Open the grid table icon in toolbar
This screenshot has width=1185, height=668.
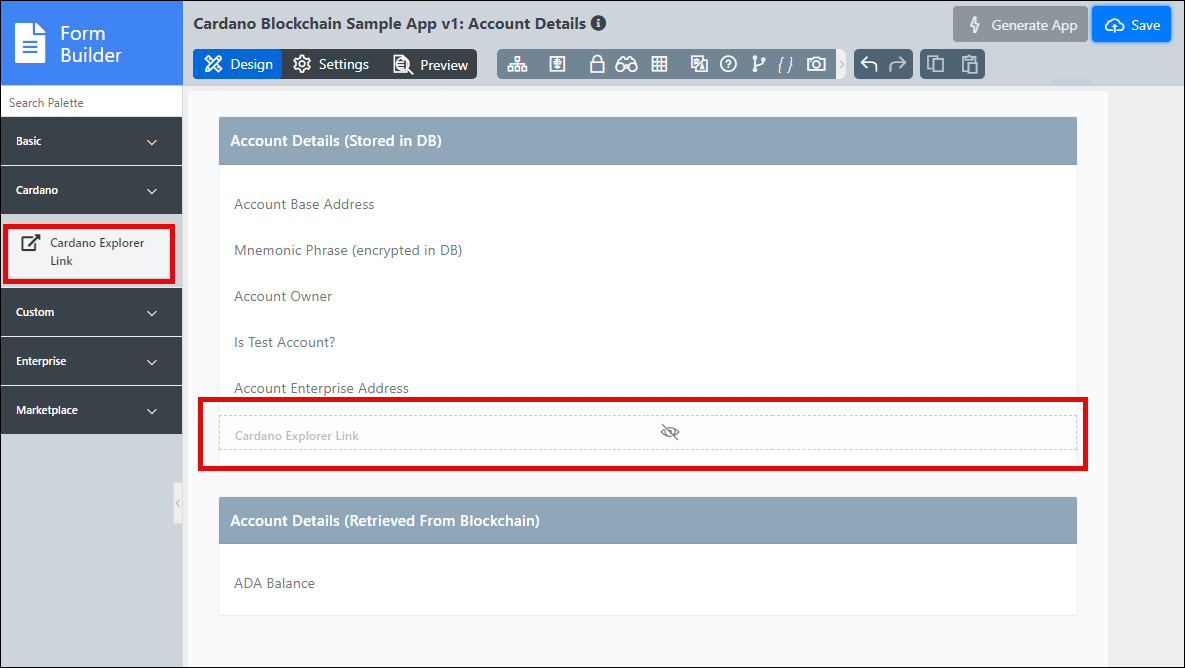pyautogui.click(x=659, y=64)
